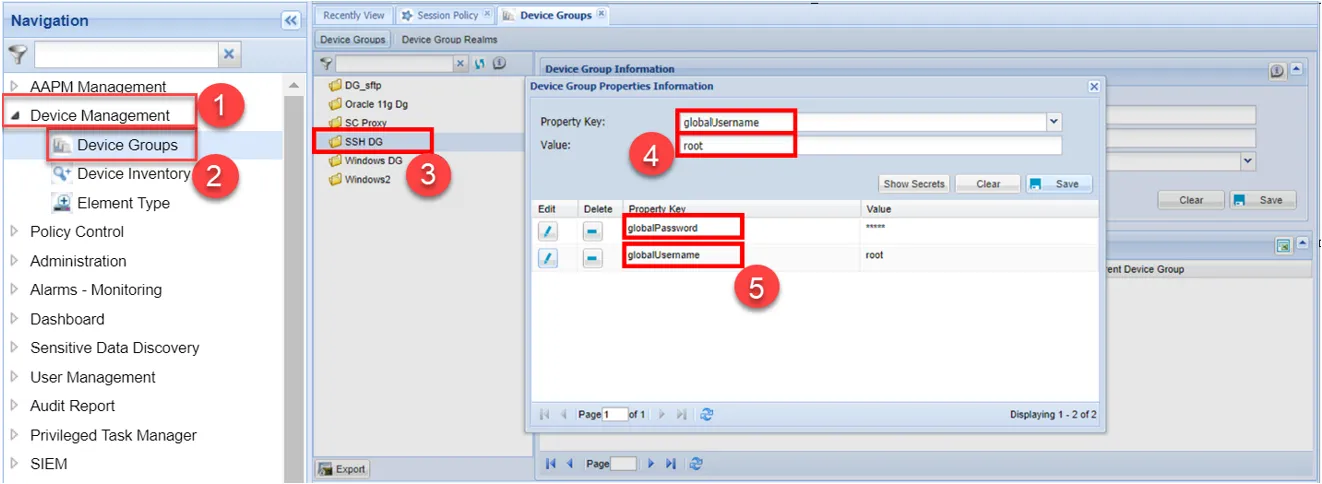Delete the globalPassword property row

pos(593,229)
